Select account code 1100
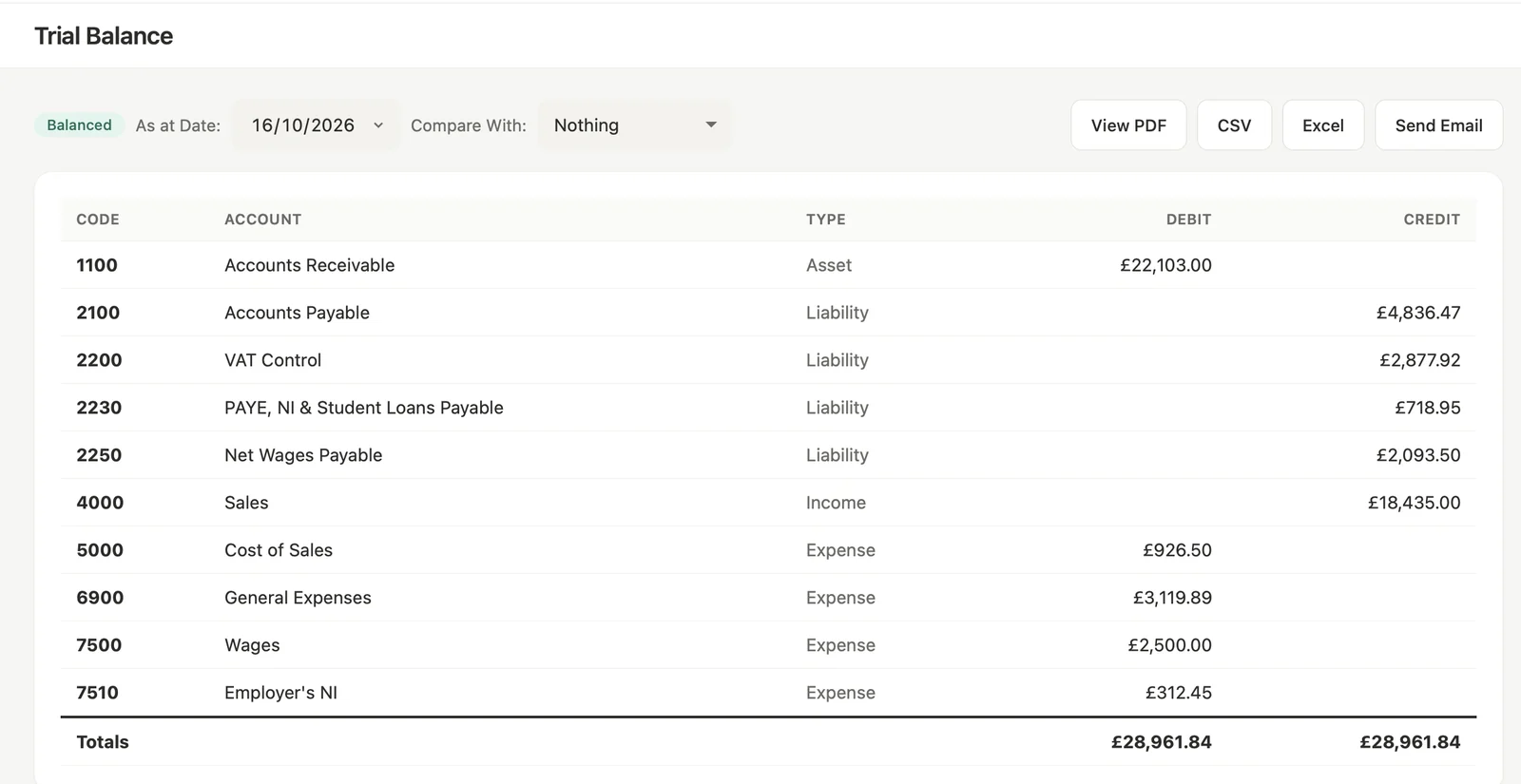1521x784 pixels. point(97,265)
